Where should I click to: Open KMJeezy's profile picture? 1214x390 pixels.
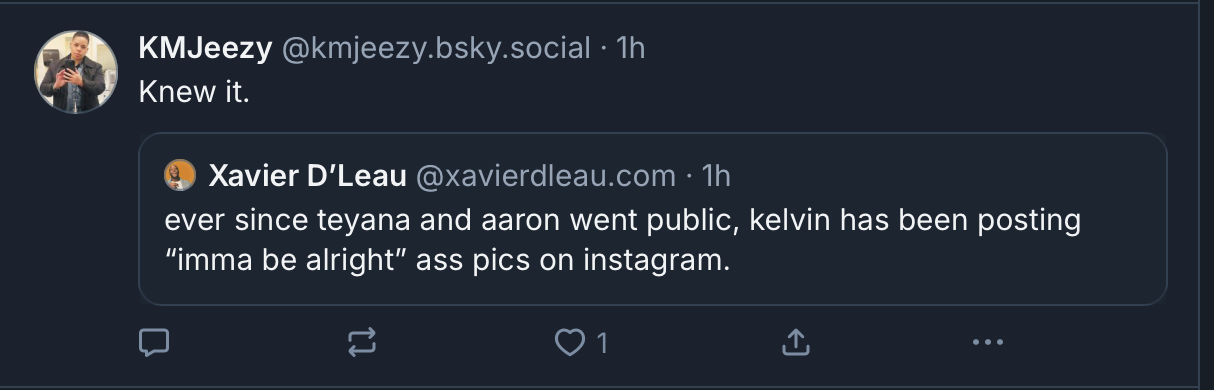pyautogui.click(x=76, y=71)
